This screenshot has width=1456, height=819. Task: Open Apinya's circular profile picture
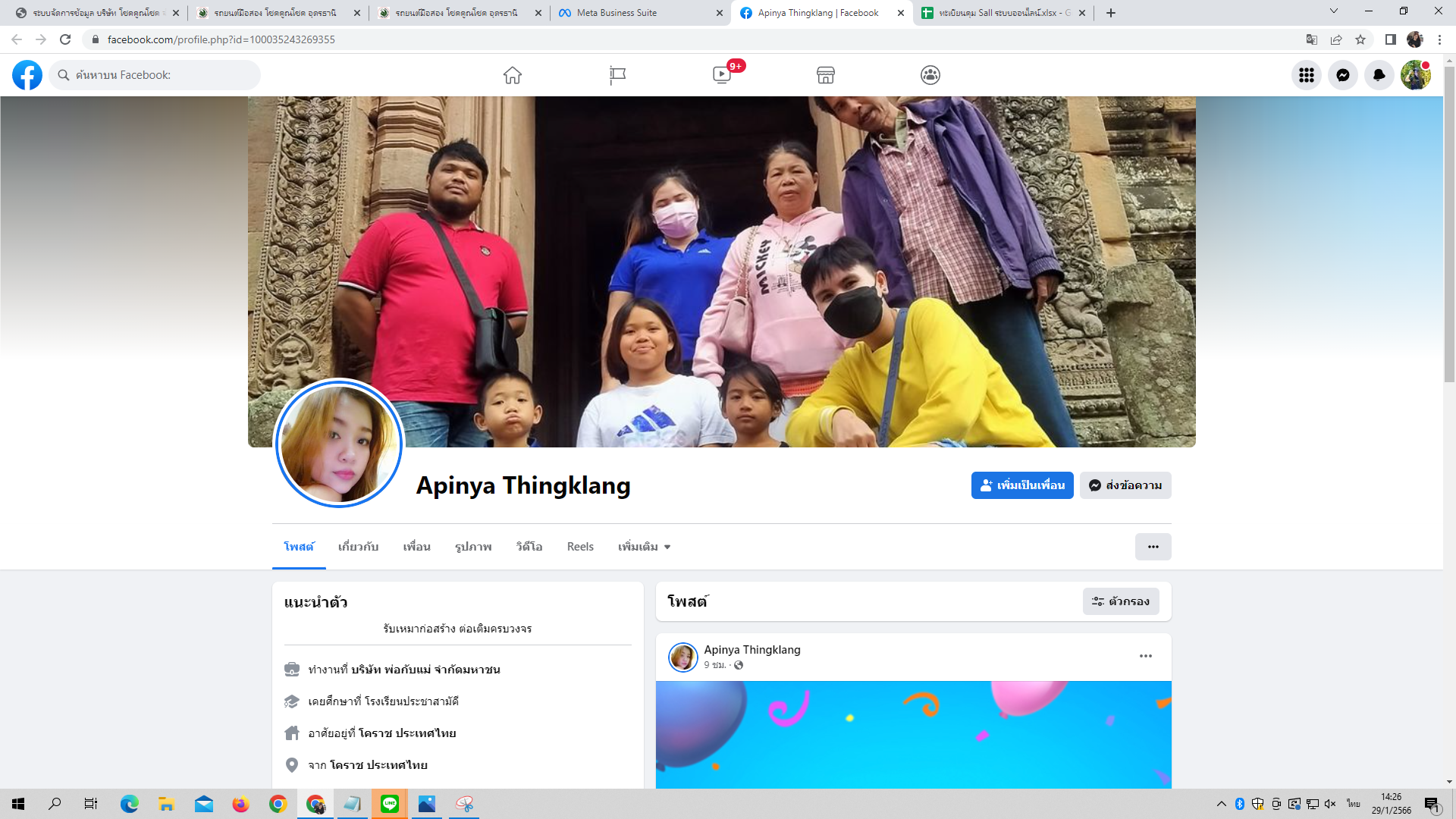pos(339,444)
